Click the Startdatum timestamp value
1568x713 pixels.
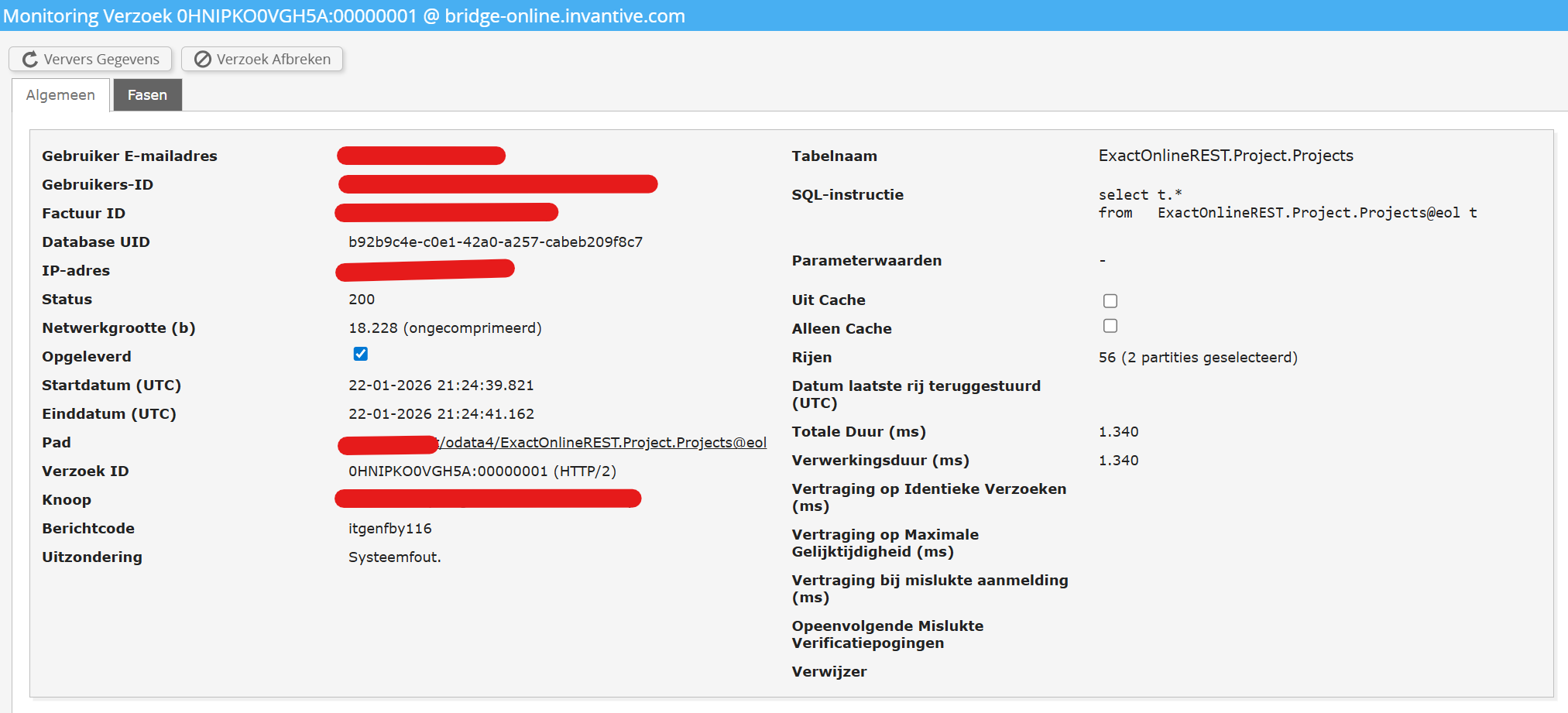tap(441, 385)
